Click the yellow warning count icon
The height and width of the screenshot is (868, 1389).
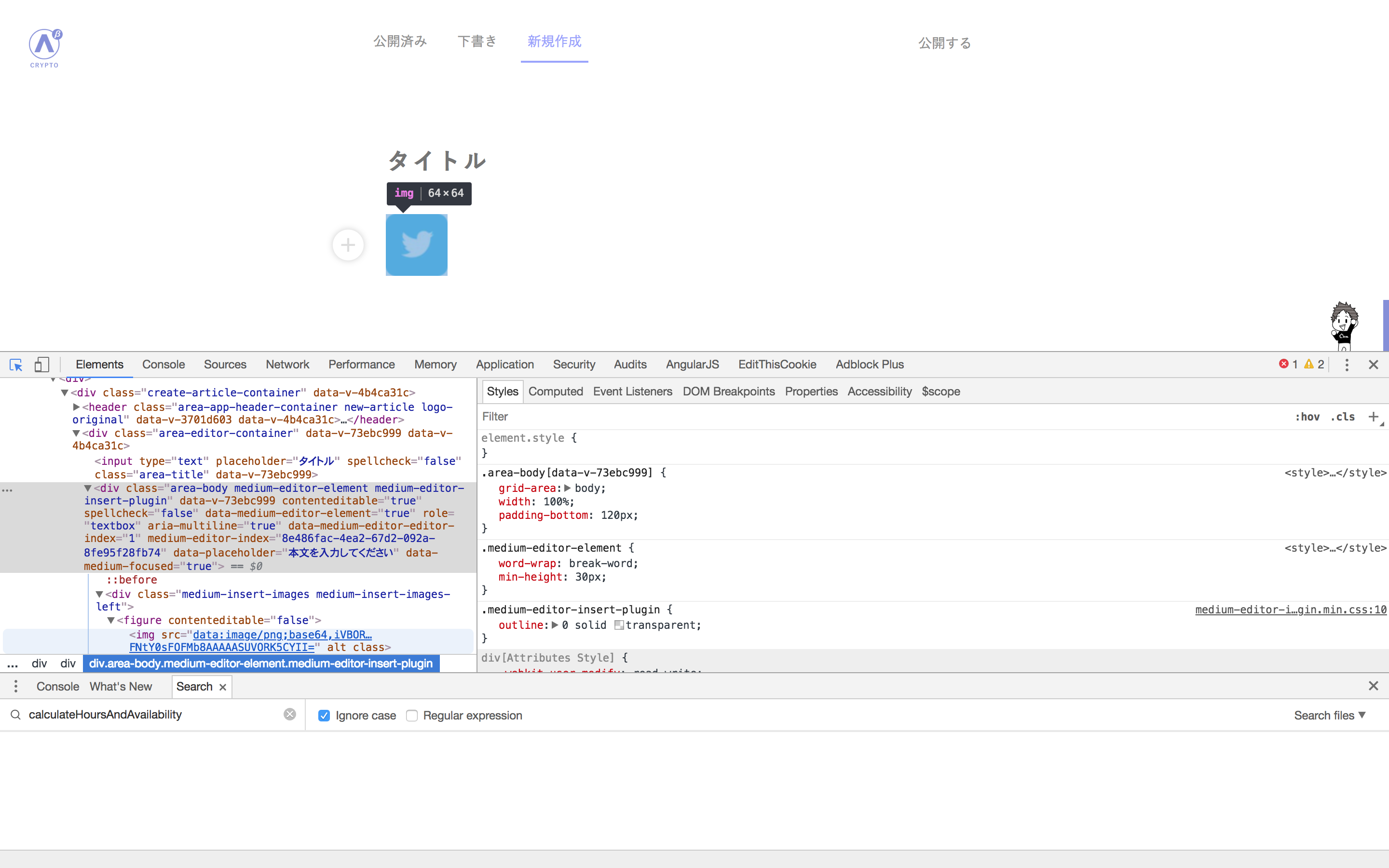point(1308,364)
